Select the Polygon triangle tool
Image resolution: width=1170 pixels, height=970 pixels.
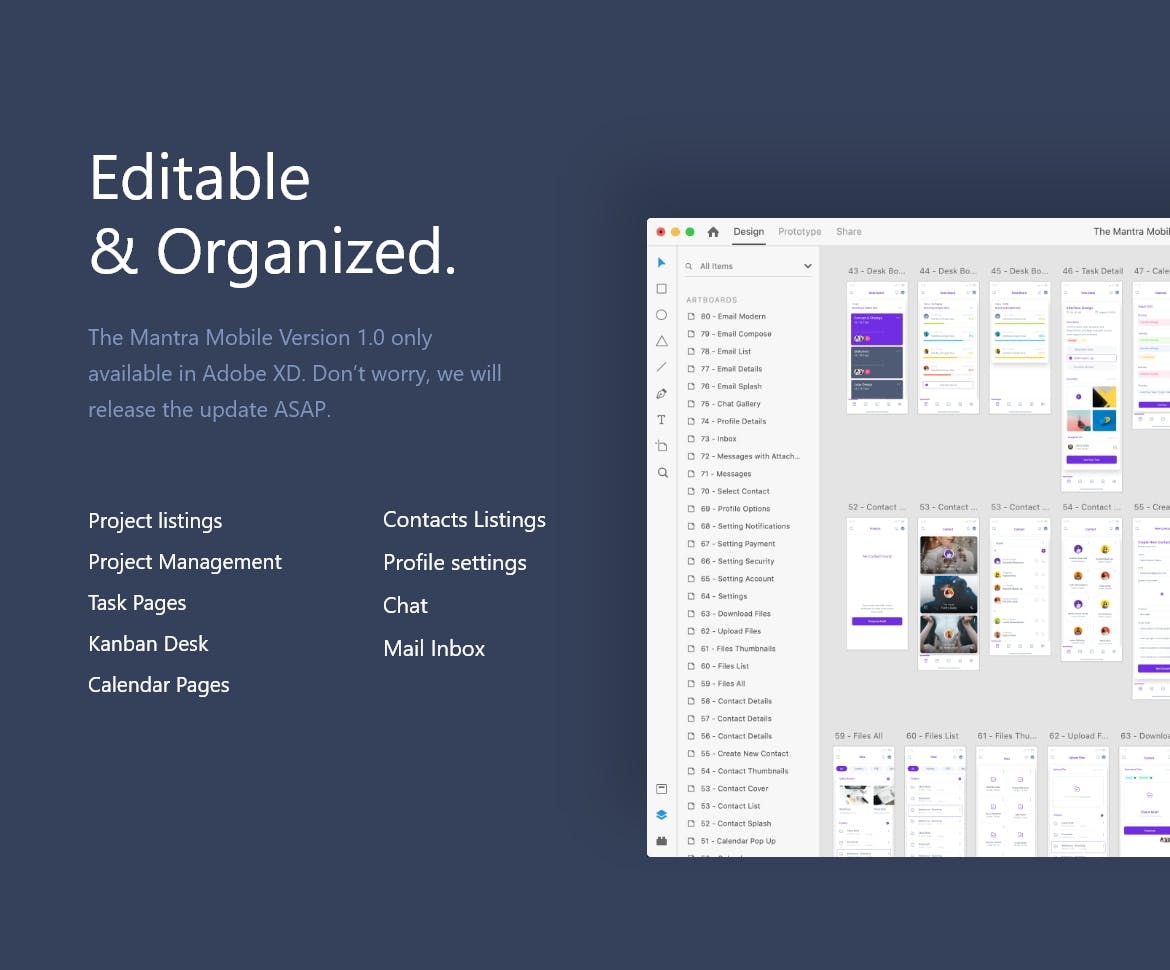pos(661,341)
